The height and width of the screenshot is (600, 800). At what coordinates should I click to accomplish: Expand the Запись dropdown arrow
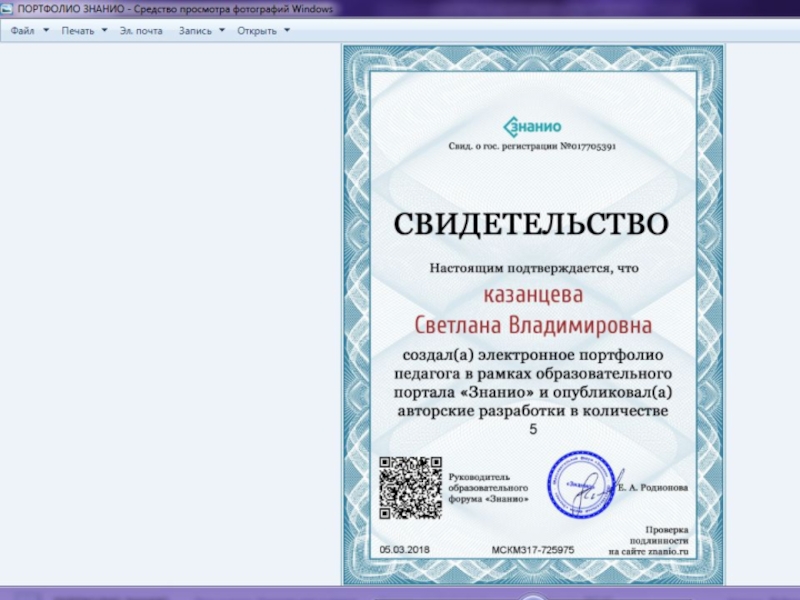[221, 30]
